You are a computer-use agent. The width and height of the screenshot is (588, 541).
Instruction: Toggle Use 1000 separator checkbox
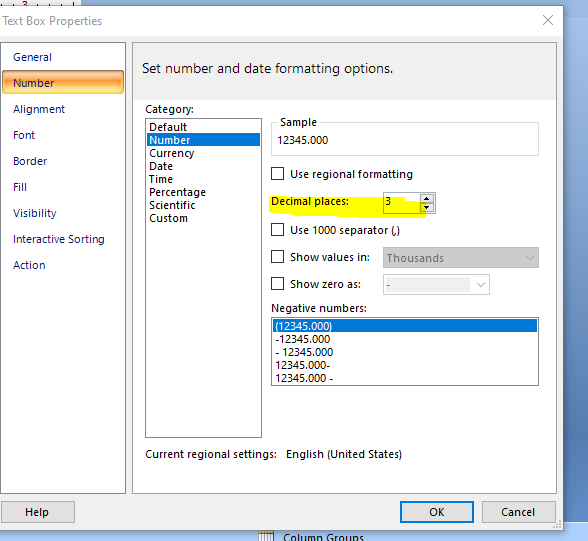278,230
